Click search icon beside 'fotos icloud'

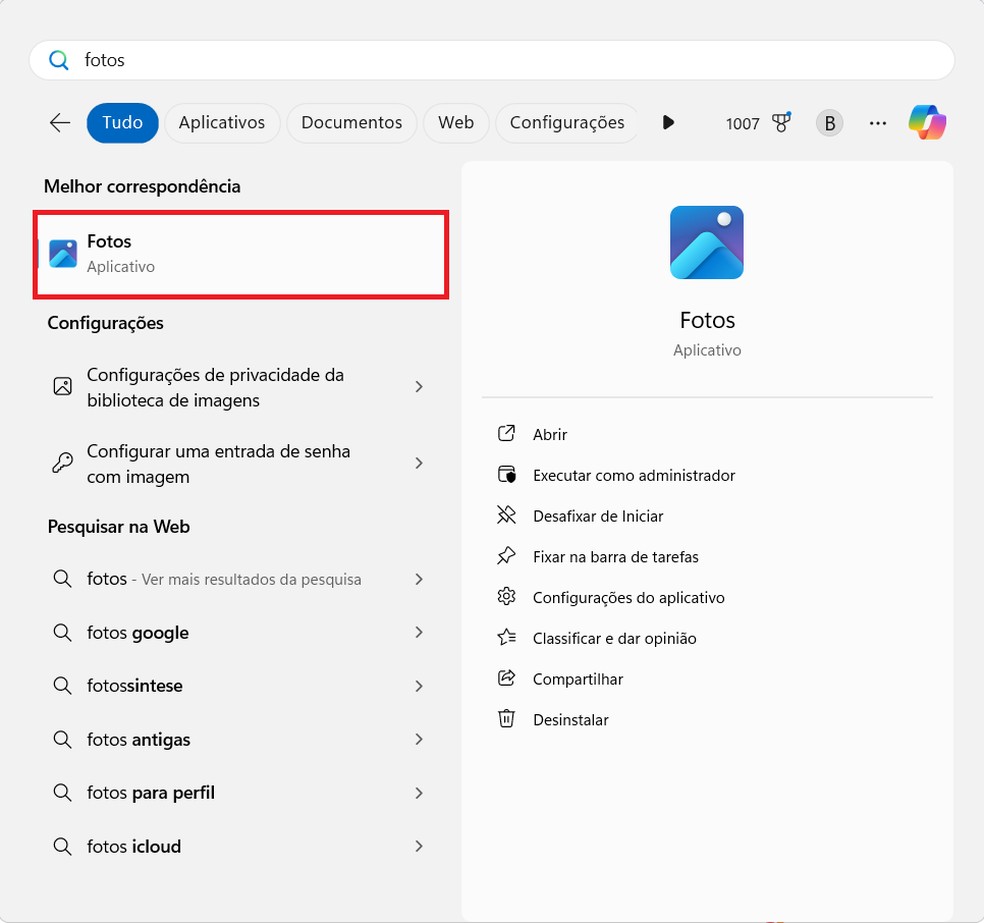[x=62, y=846]
